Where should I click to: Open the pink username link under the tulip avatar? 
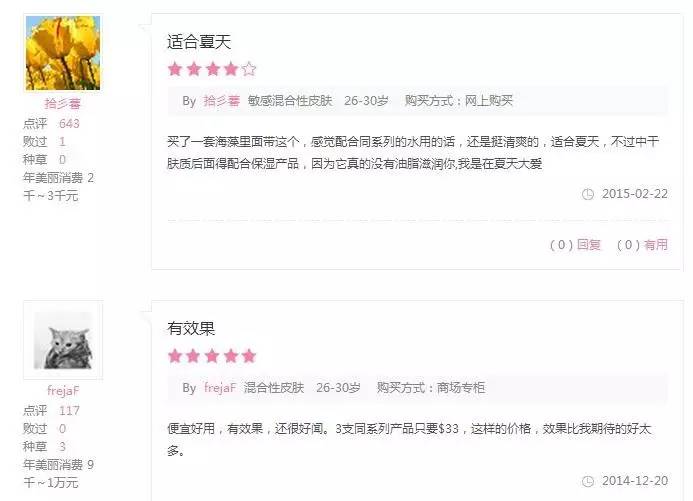point(62,104)
